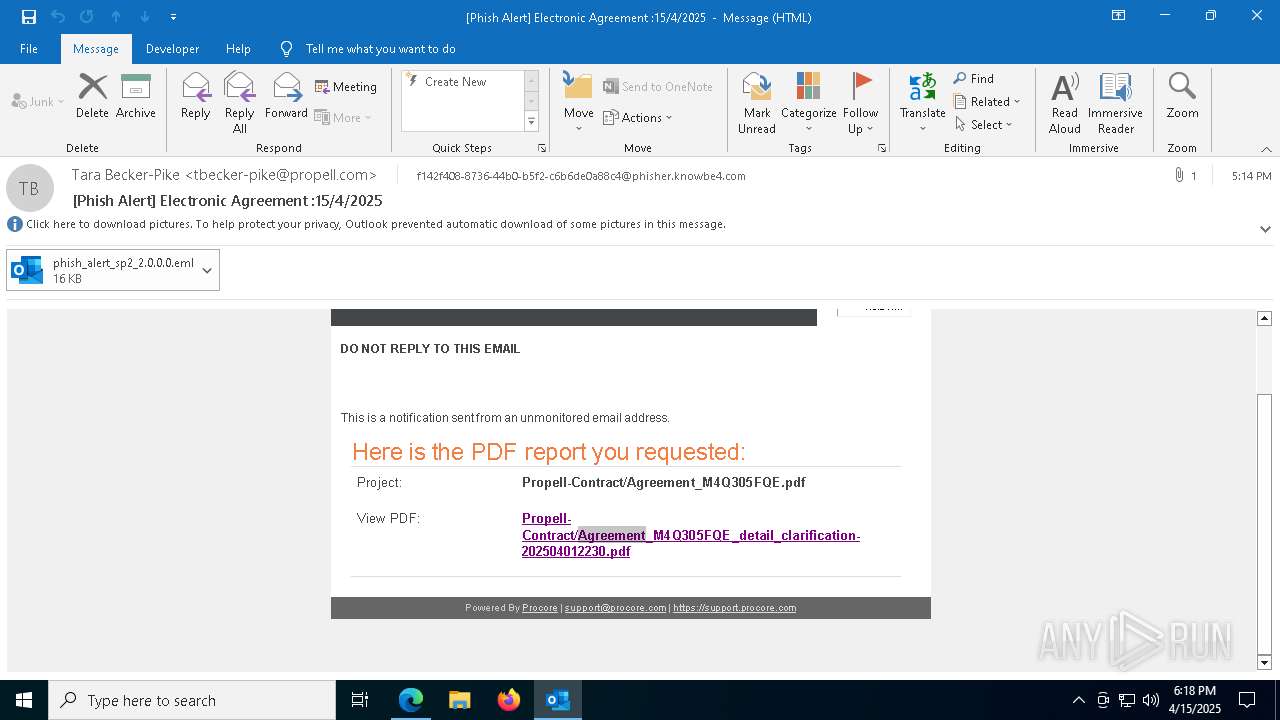This screenshot has width=1280, height=720.
Task: Start Read Aloud
Action: coord(1065,103)
